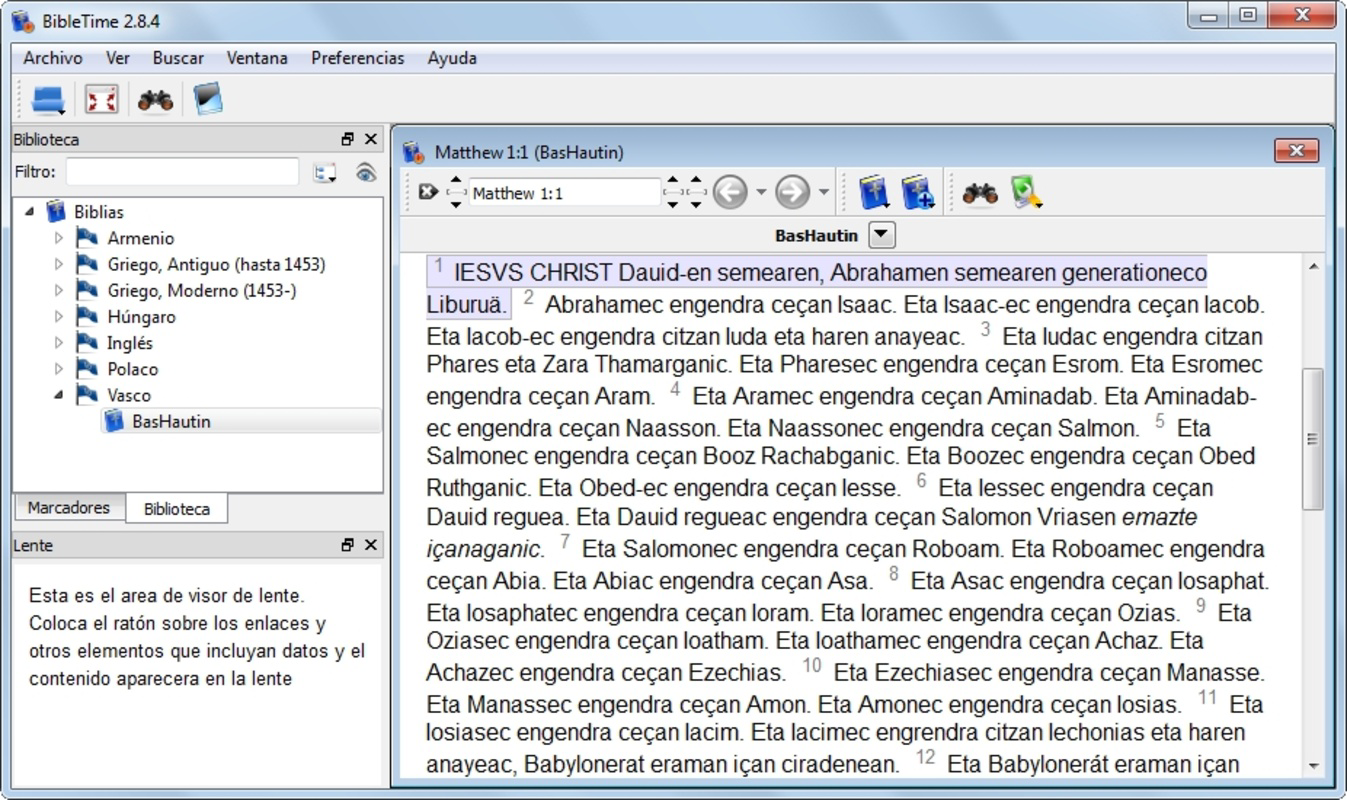Click the Vasco flag icon
The height and width of the screenshot is (800, 1347).
[88, 395]
